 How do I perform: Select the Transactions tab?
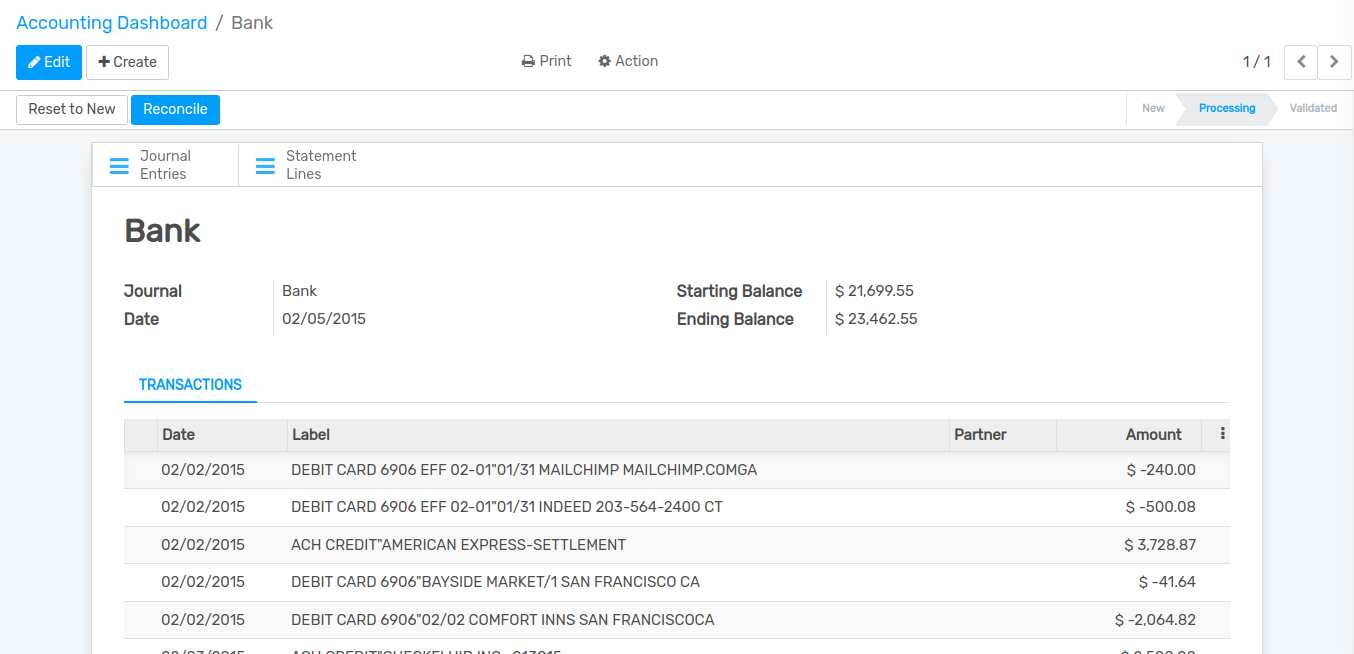(190, 385)
